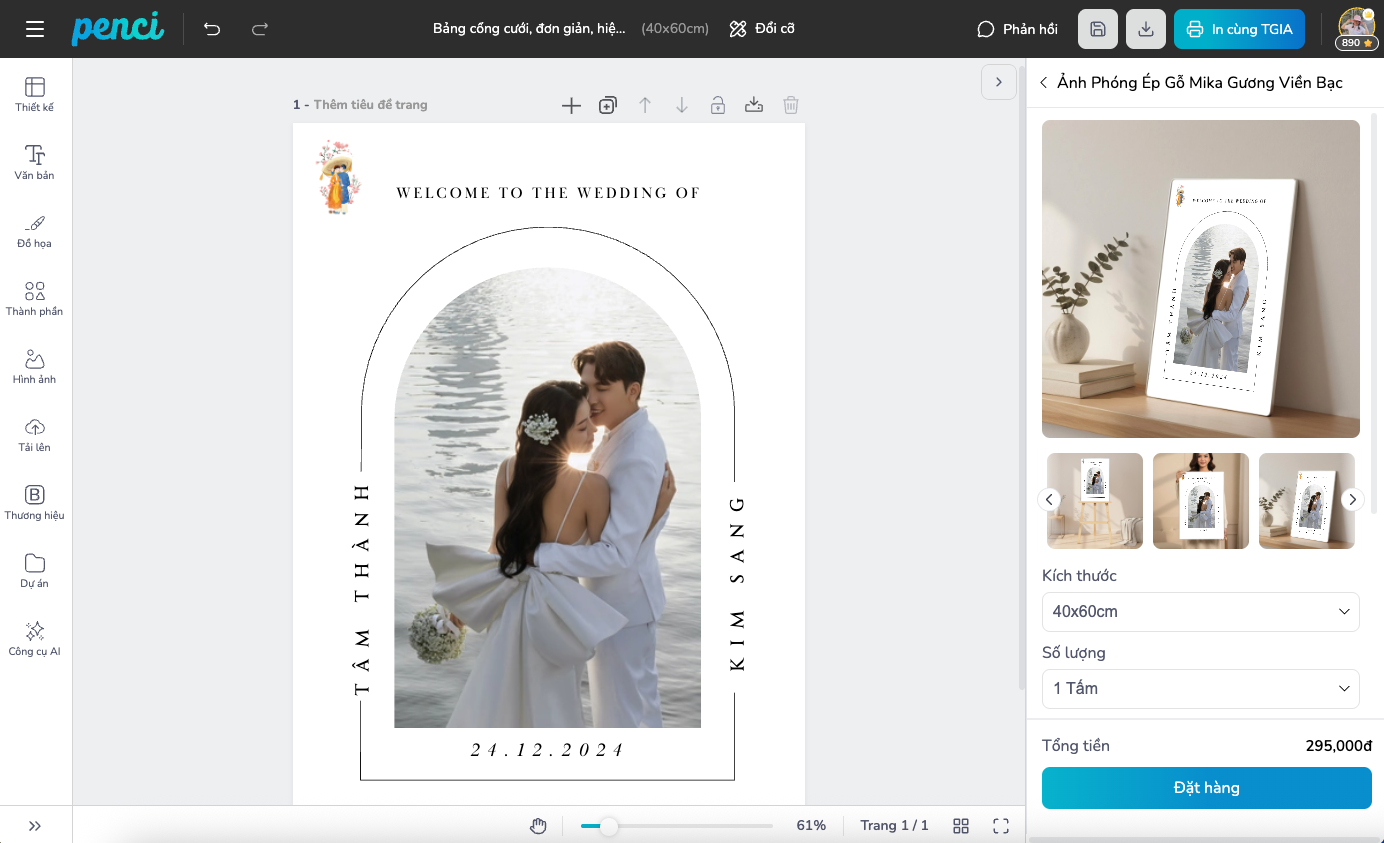The image size is (1384, 843).
Task: Collapse the right product panel
Action: pyautogui.click(x=998, y=82)
